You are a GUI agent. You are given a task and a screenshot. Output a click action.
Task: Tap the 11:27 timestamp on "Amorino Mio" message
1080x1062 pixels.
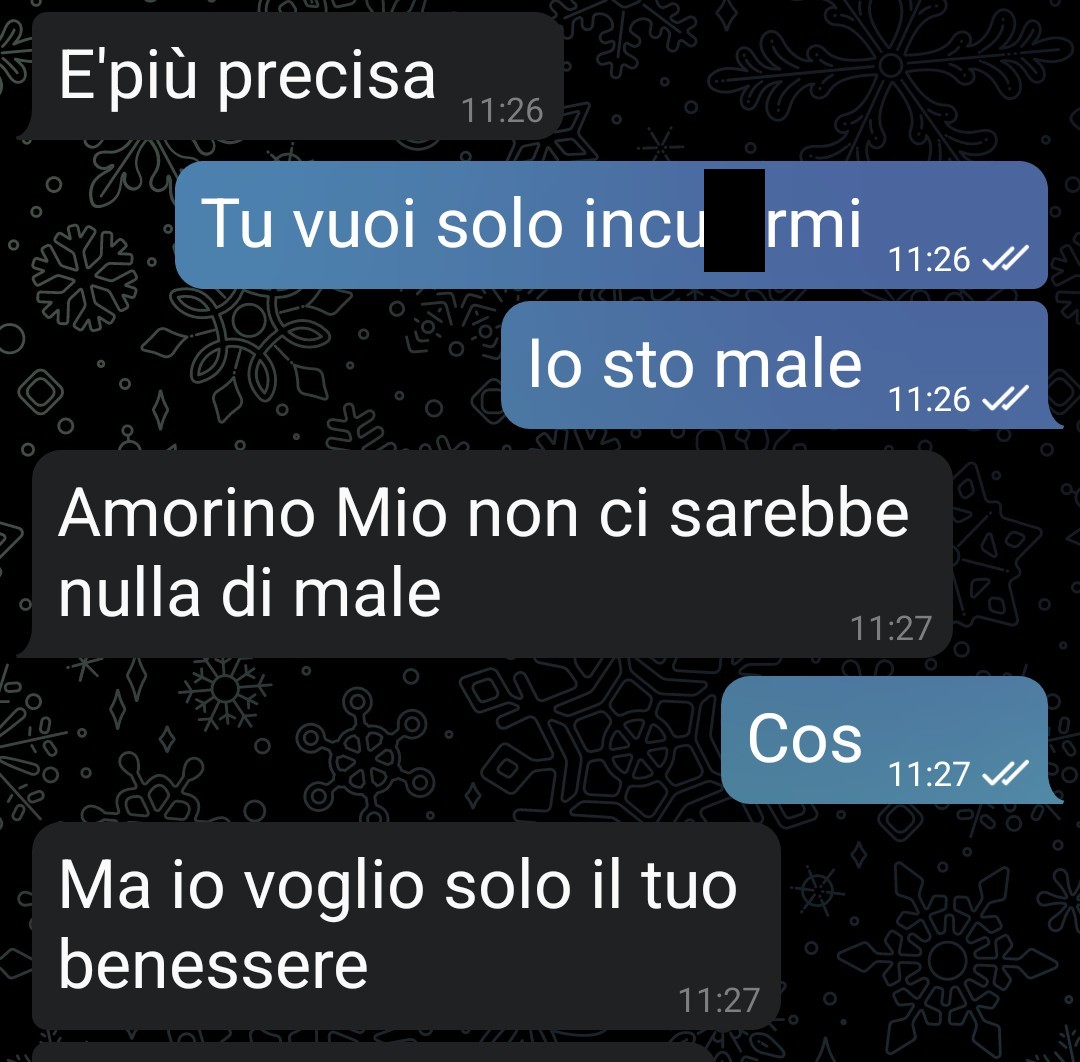[891, 628]
